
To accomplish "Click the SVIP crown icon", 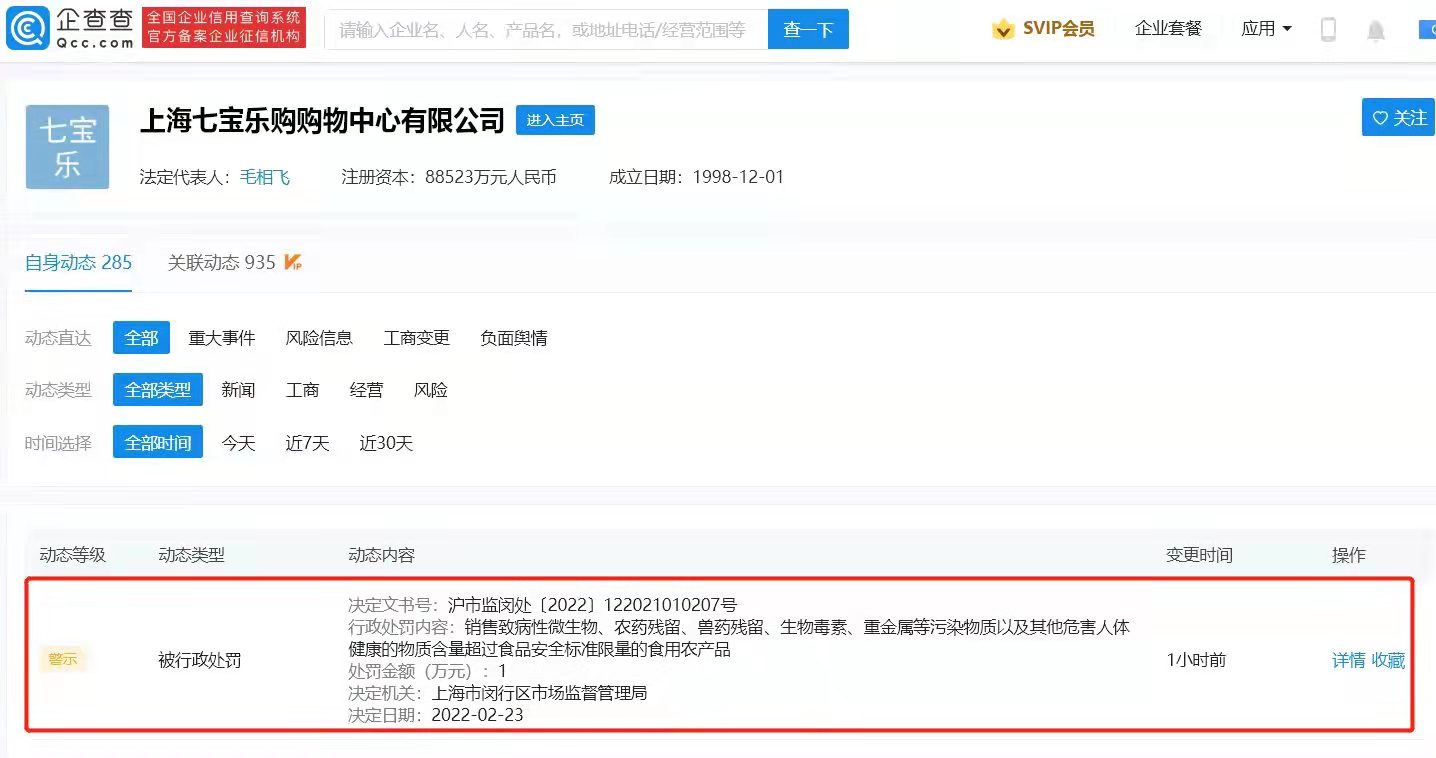I will click(x=1003, y=29).
